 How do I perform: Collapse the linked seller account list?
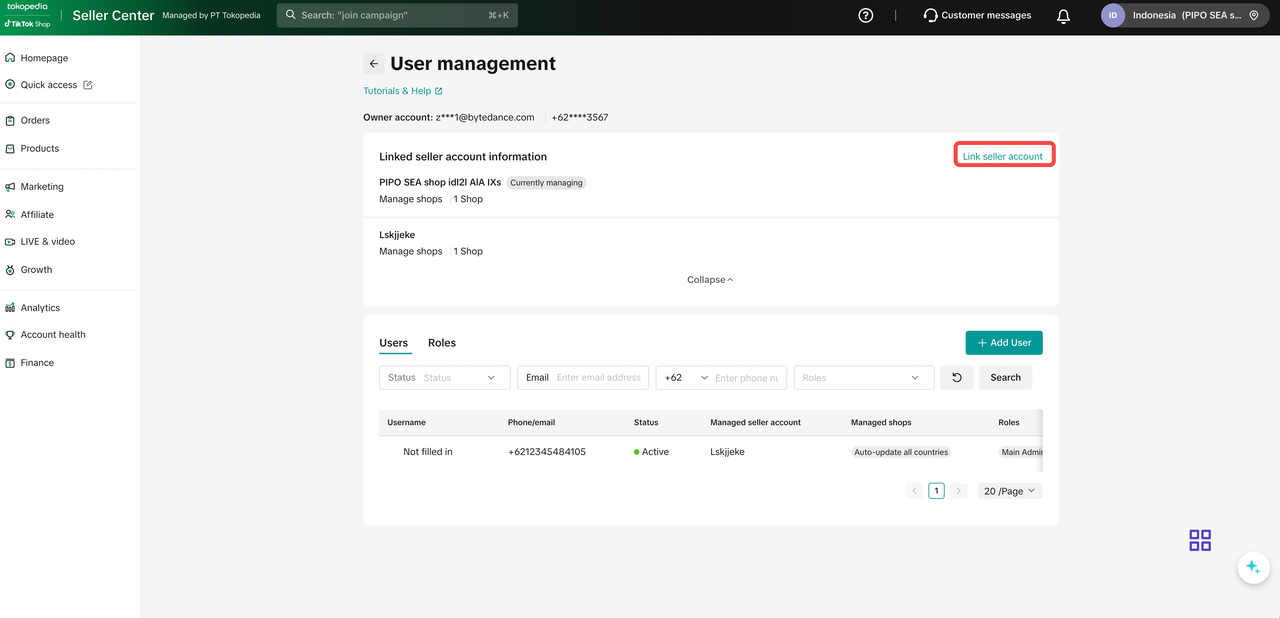click(x=710, y=280)
